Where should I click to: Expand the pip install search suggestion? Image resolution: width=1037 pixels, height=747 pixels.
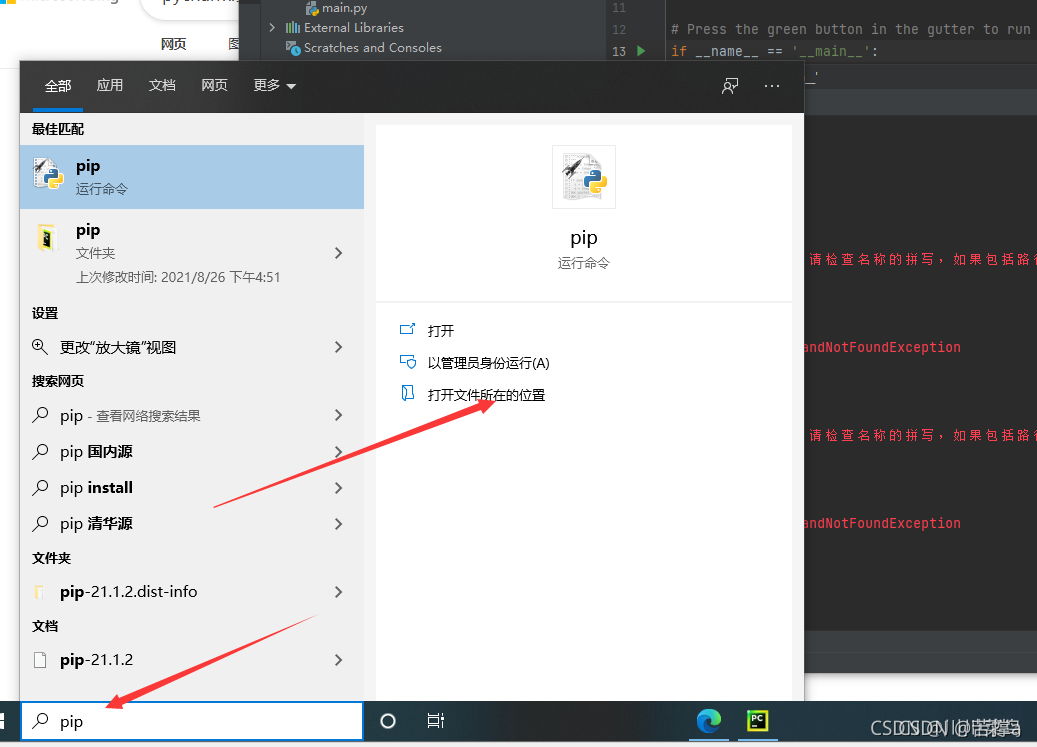[338, 487]
